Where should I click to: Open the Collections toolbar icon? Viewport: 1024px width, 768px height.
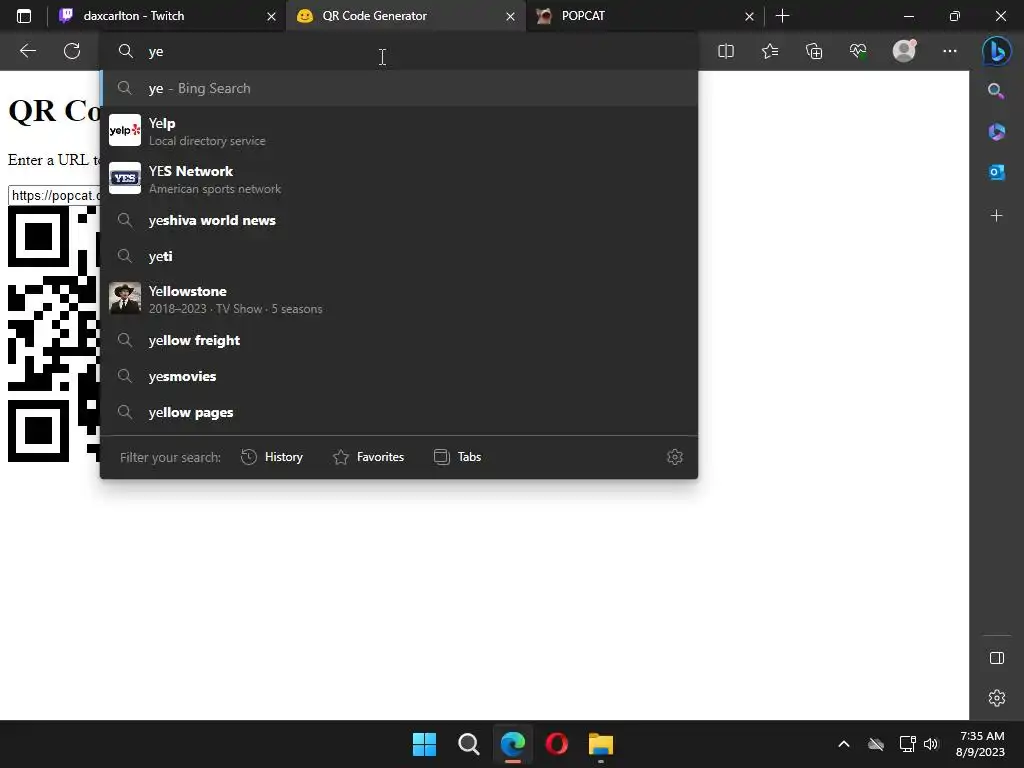(814, 51)
